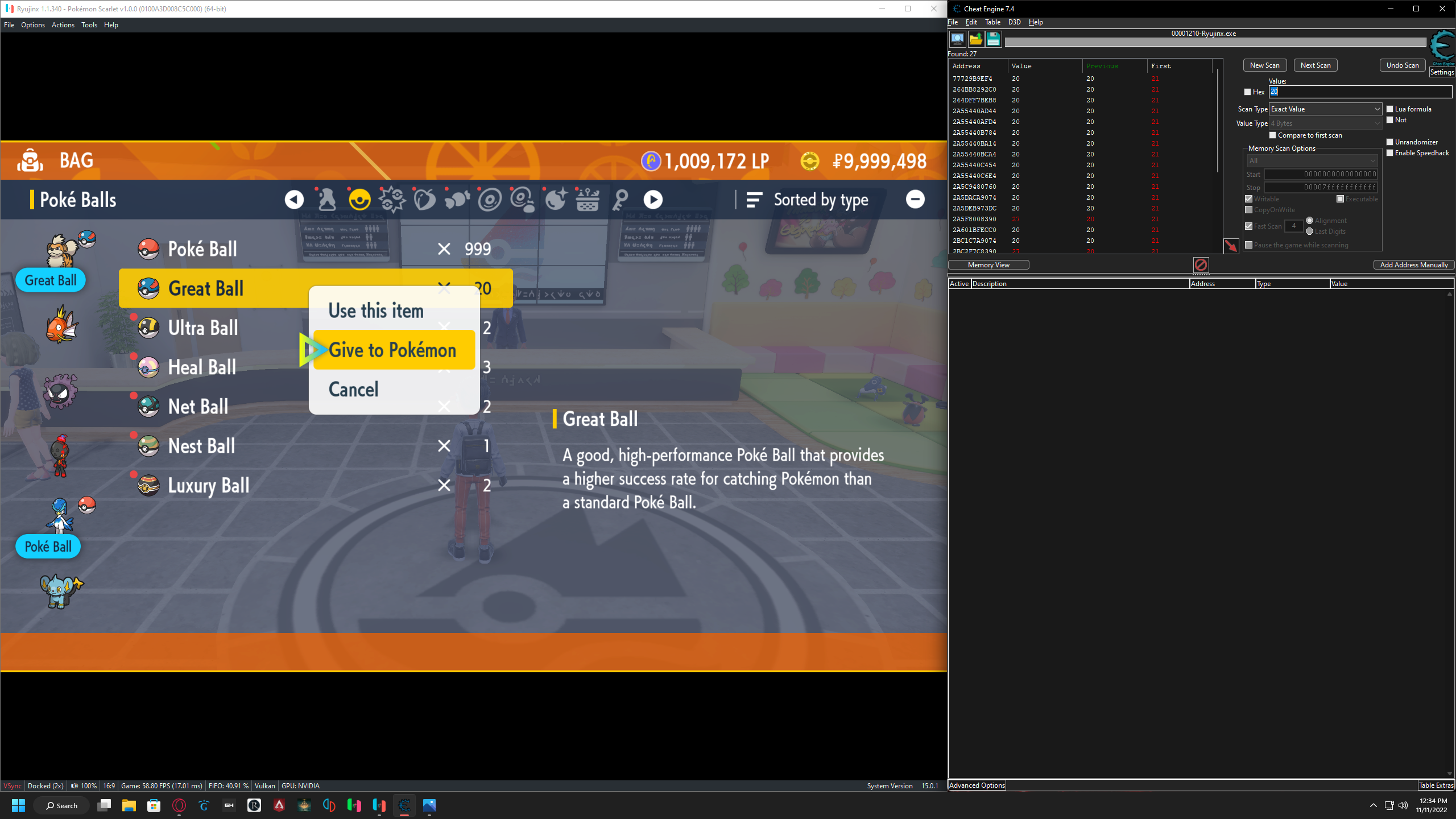Click the red arrow add-to-list icon
Screen dimensions: 1456x819
click(x=1231, y=246)
